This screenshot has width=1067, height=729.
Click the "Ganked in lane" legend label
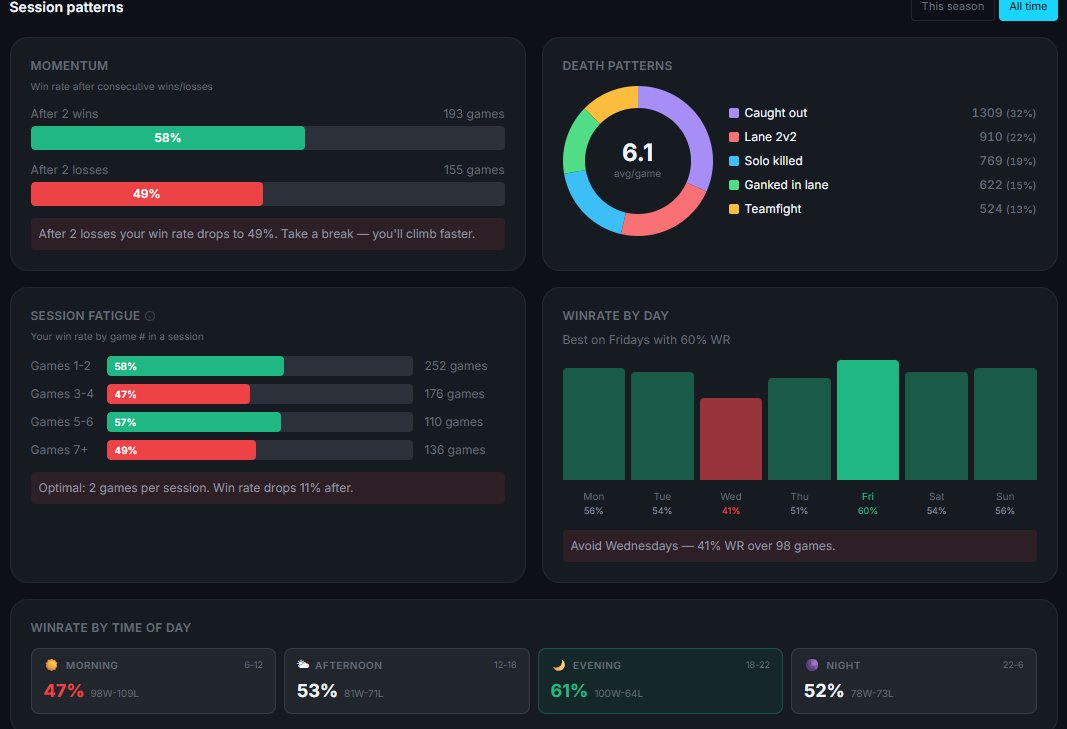[786, 185]
